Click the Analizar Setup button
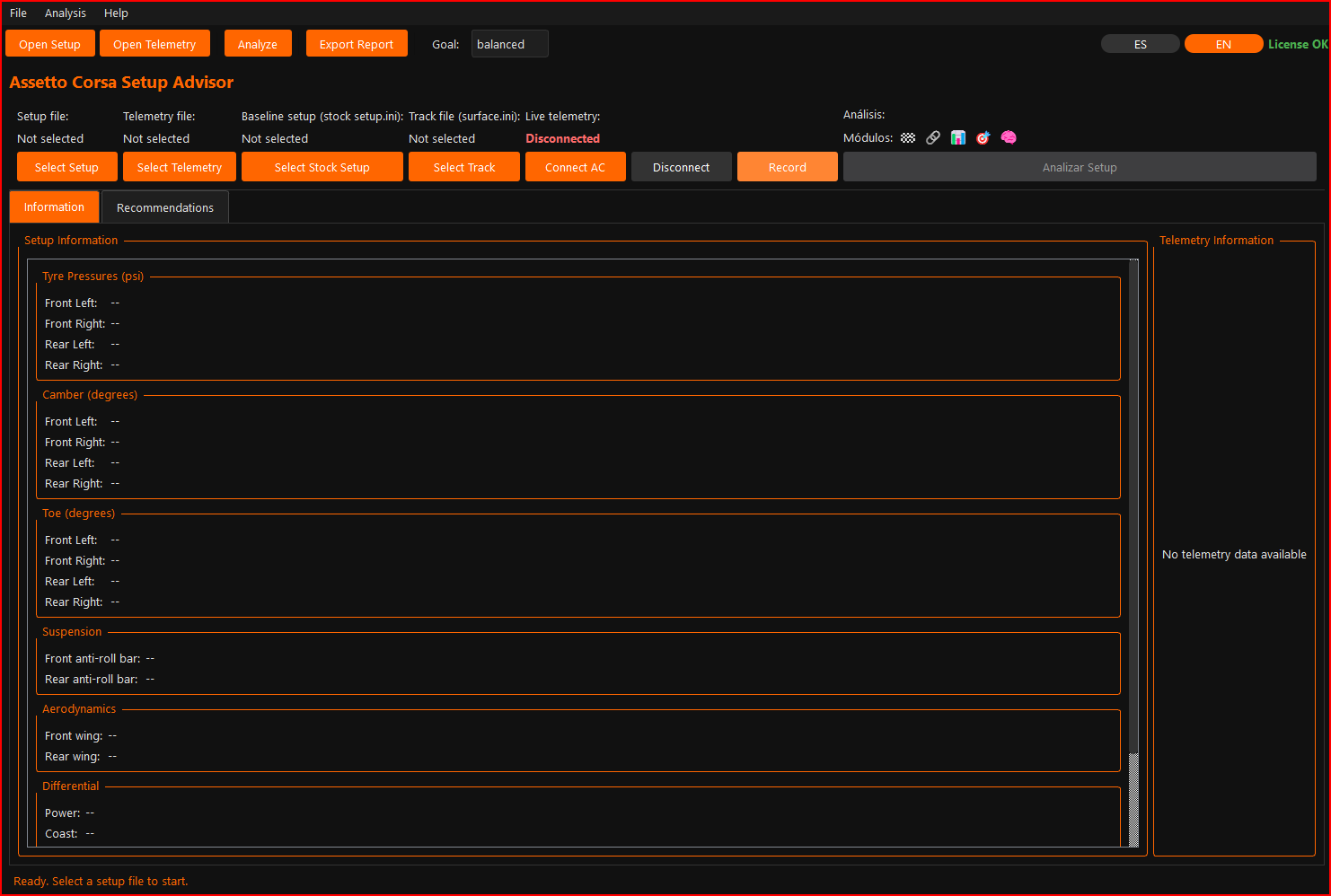 (1080, 167)
